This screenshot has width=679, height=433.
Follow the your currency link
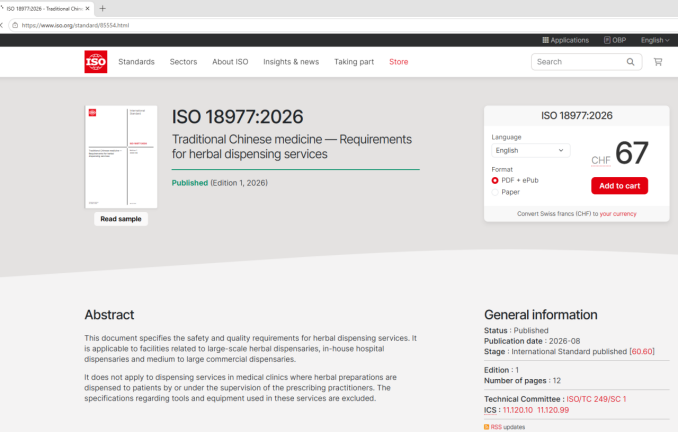618,214
